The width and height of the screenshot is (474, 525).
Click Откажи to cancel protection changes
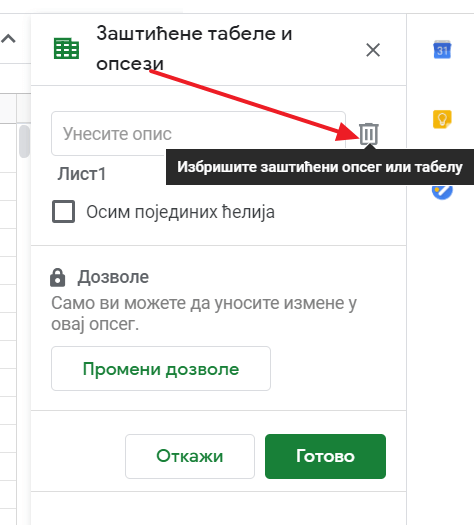point(190,456)
